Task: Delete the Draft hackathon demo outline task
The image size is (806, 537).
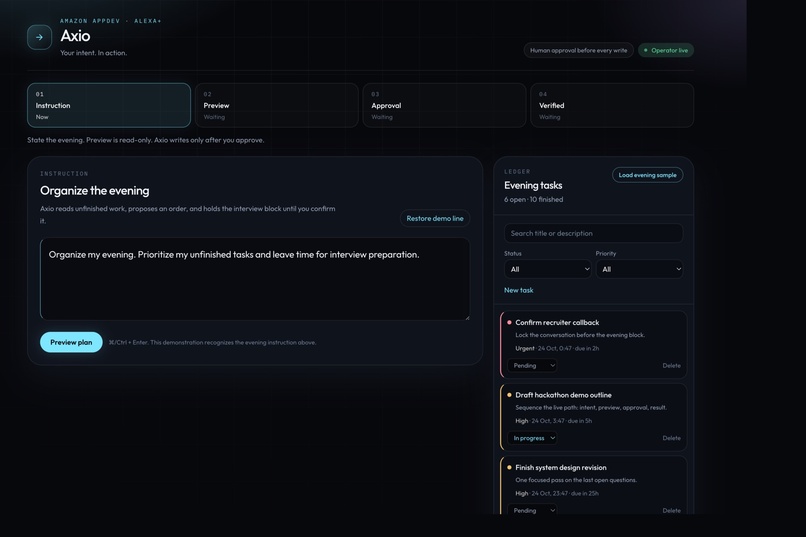Action: [x=671, y=438]
